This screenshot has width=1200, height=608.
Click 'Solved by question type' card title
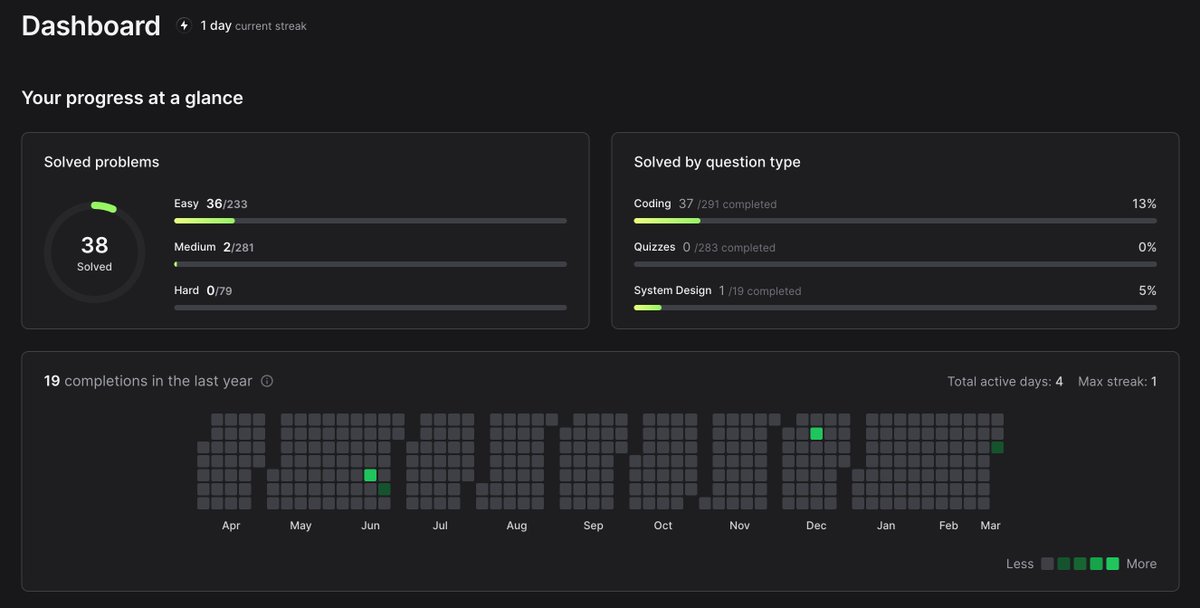pyautogui.click(x=717, y=162)
